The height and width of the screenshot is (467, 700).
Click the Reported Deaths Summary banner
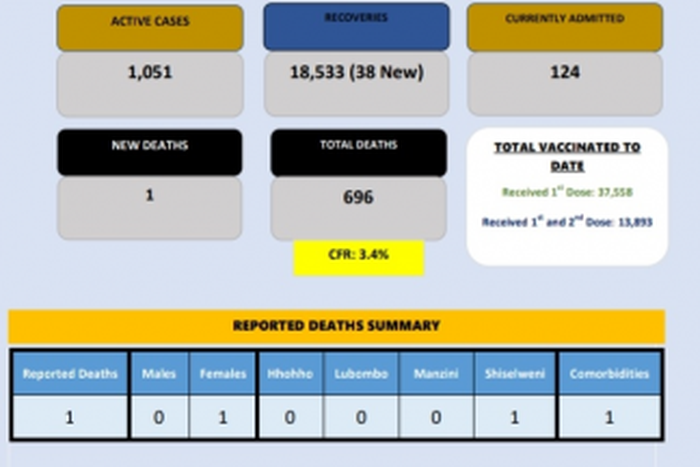(336, 326)
